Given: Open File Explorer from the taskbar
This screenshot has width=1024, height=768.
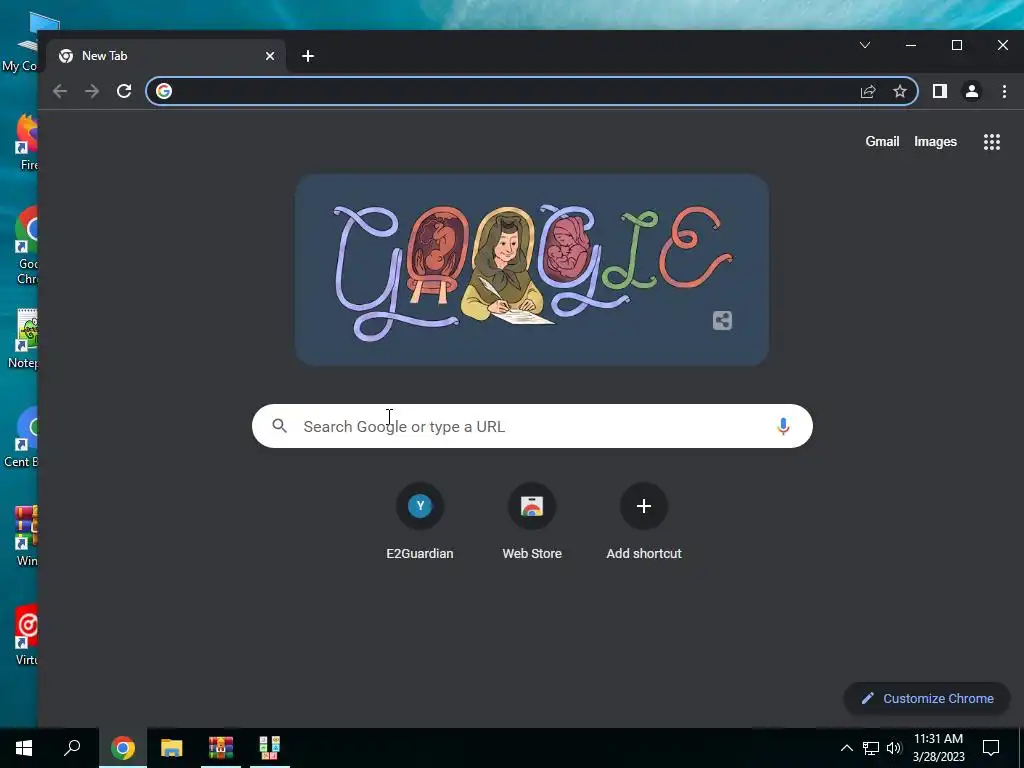Looking at the screenshot, I should pyautogui.click(x=172, y=748).
